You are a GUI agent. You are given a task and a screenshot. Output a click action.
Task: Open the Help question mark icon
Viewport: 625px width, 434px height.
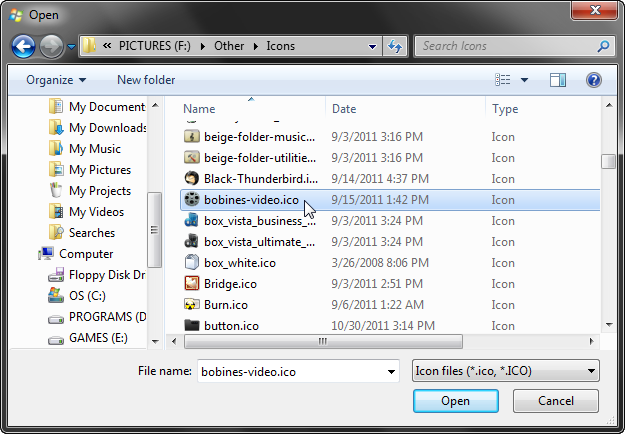click(x=593, y=80)
